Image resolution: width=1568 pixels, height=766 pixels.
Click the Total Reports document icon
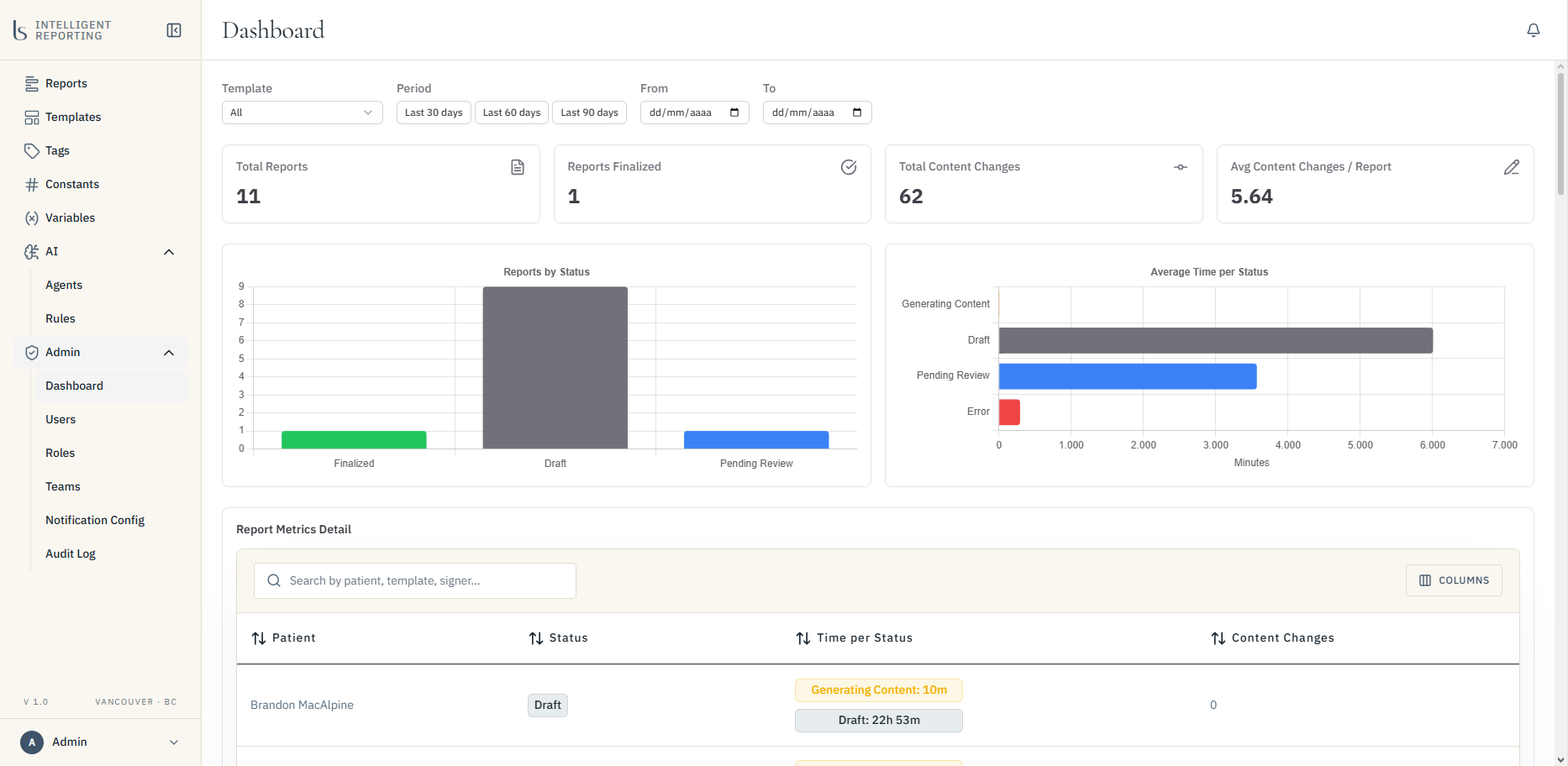(518, 167)
